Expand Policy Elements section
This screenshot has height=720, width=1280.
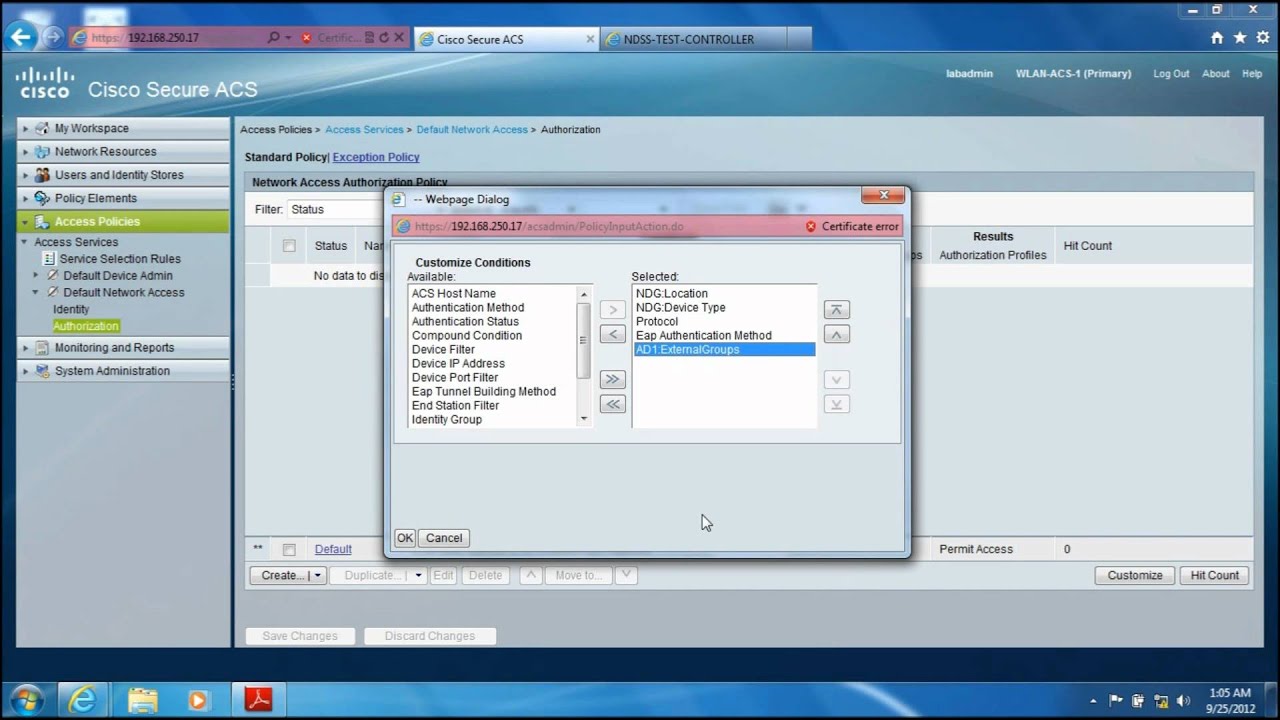pos(26,198)
